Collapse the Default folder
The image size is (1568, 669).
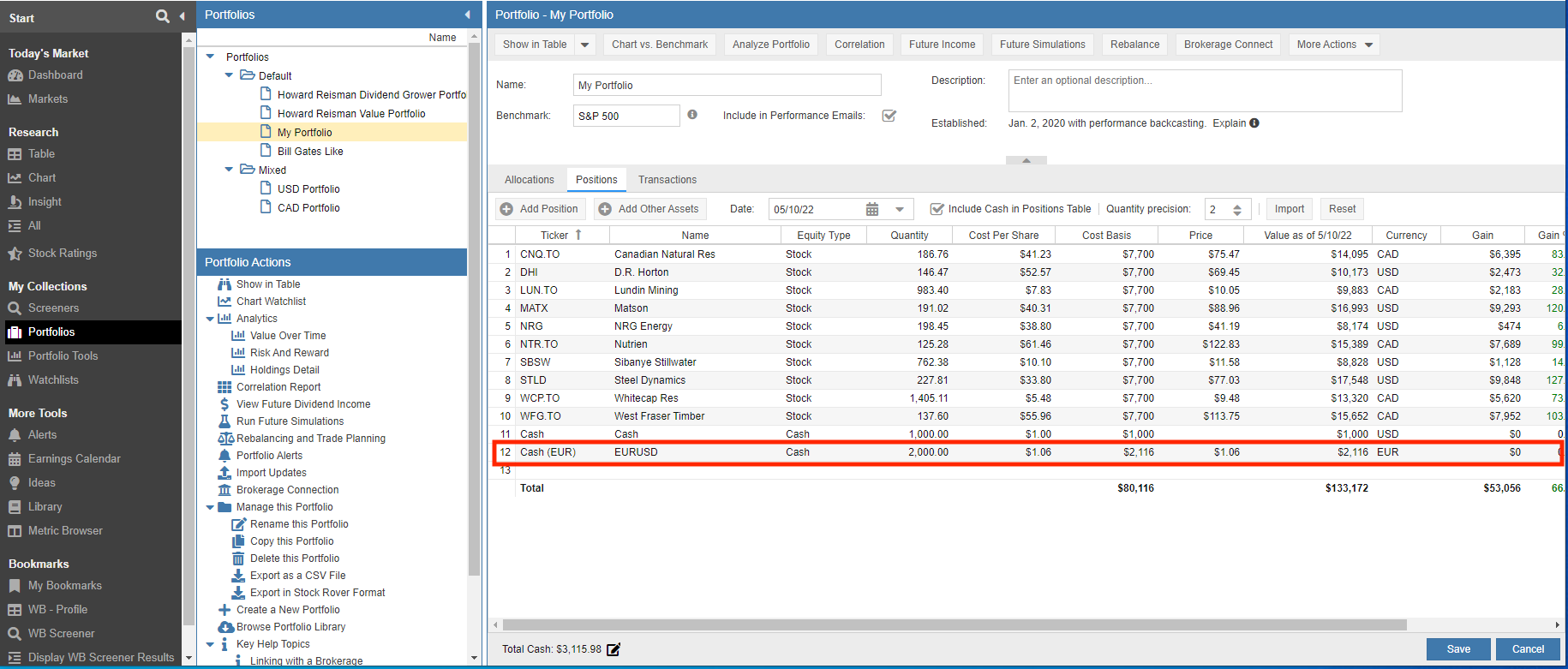[229, 75]
